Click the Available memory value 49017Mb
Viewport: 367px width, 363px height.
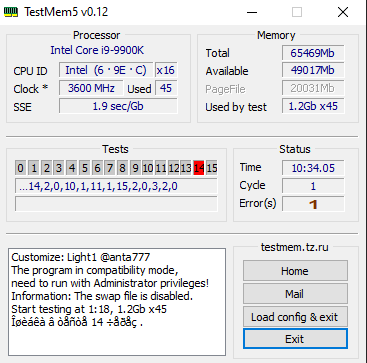[x=313, y=70]
